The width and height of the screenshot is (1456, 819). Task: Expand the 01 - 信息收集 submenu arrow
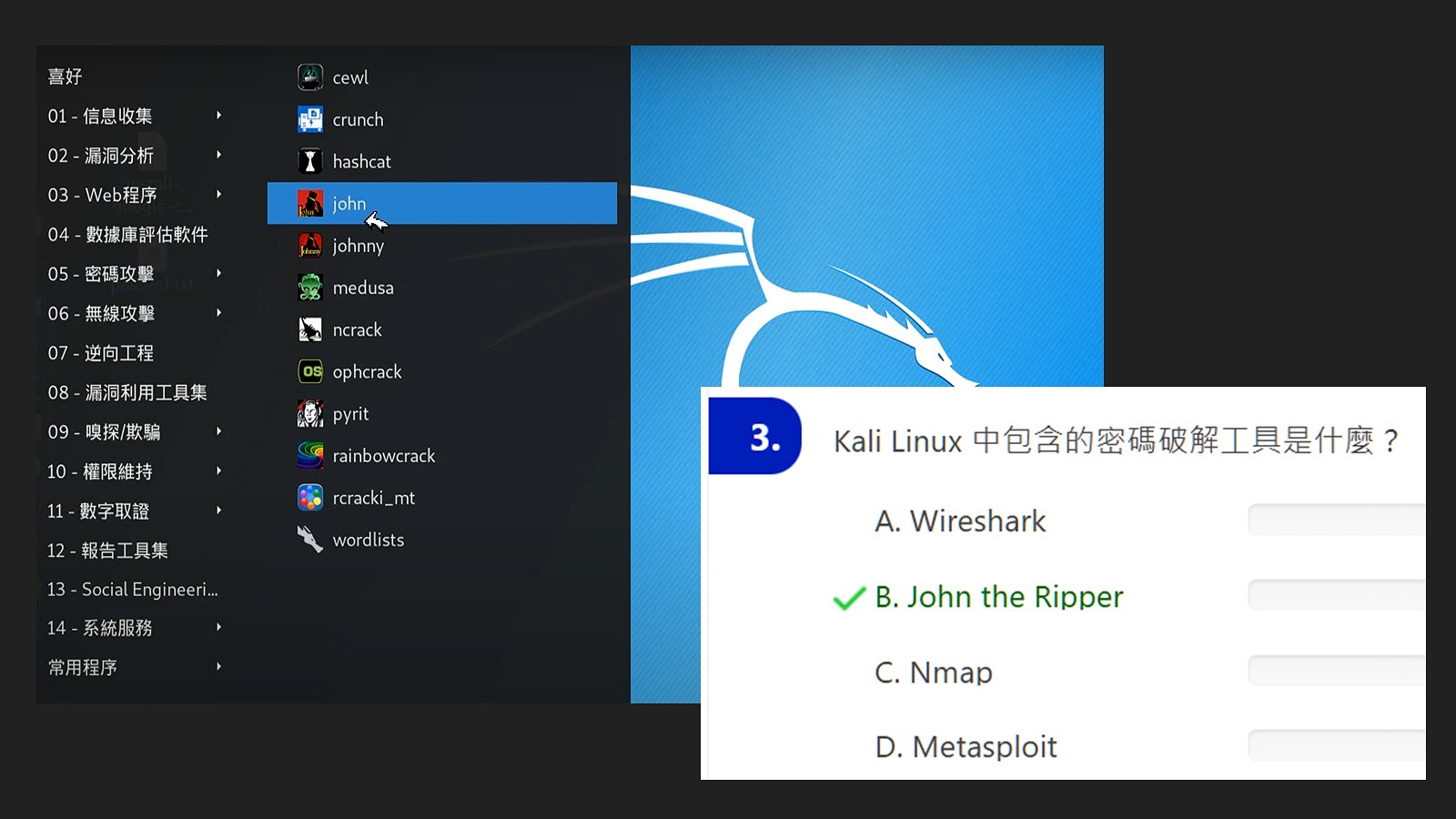coord(218,116)
